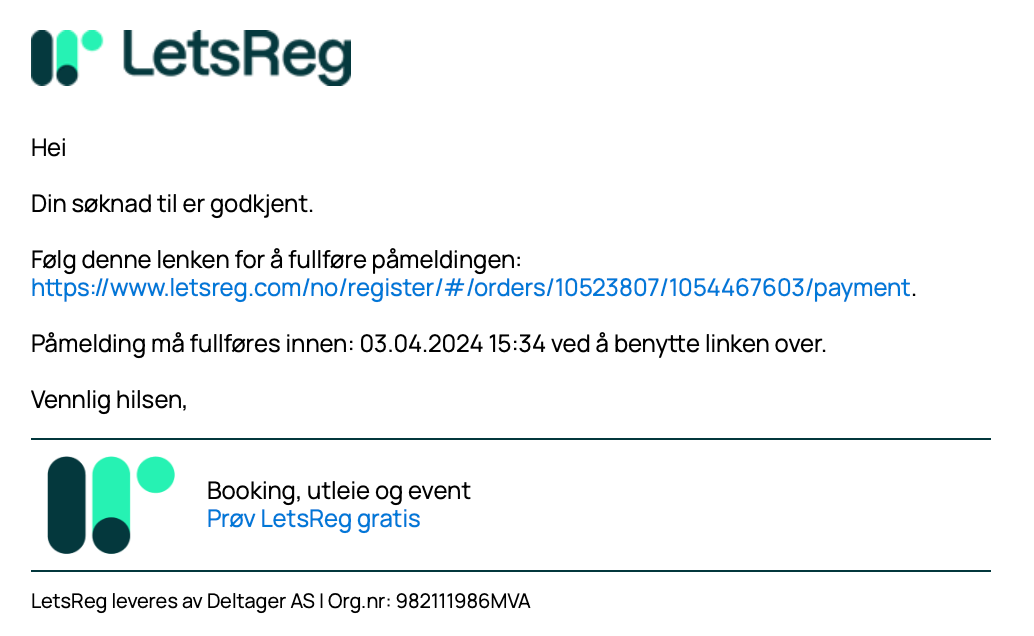Open the letsreg.com payment order link

click(x=471, y=288)
